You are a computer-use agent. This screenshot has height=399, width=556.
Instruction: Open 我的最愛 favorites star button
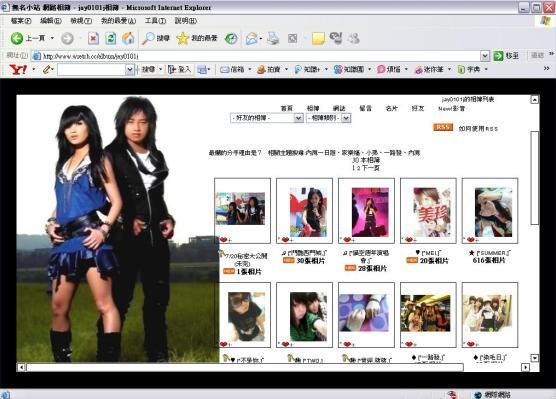197,38
